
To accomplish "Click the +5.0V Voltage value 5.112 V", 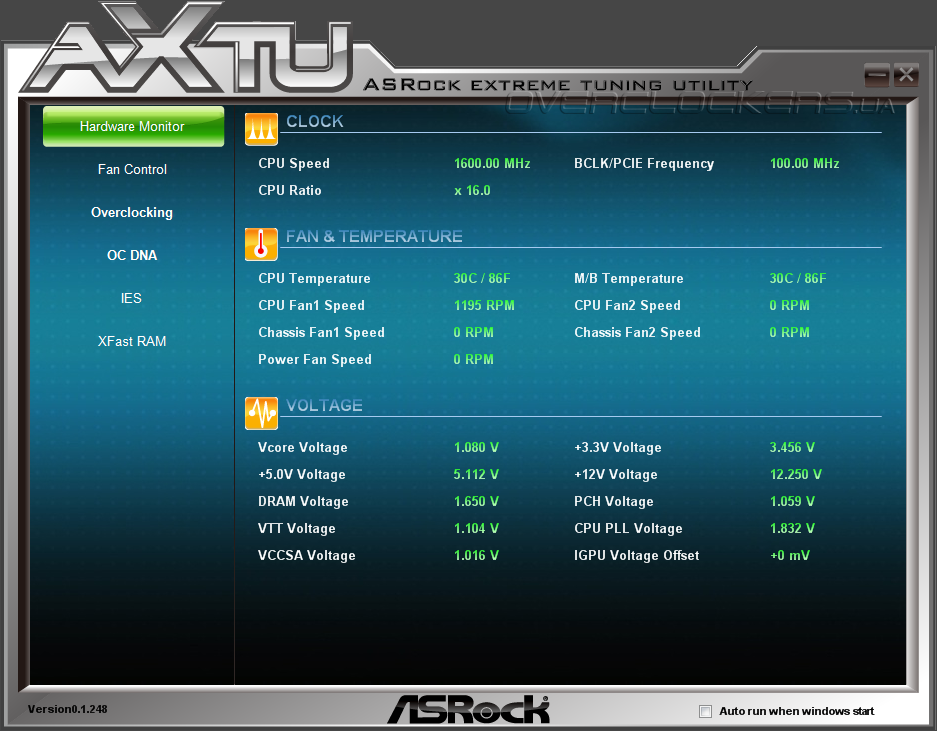I will (x=476, y=474).
